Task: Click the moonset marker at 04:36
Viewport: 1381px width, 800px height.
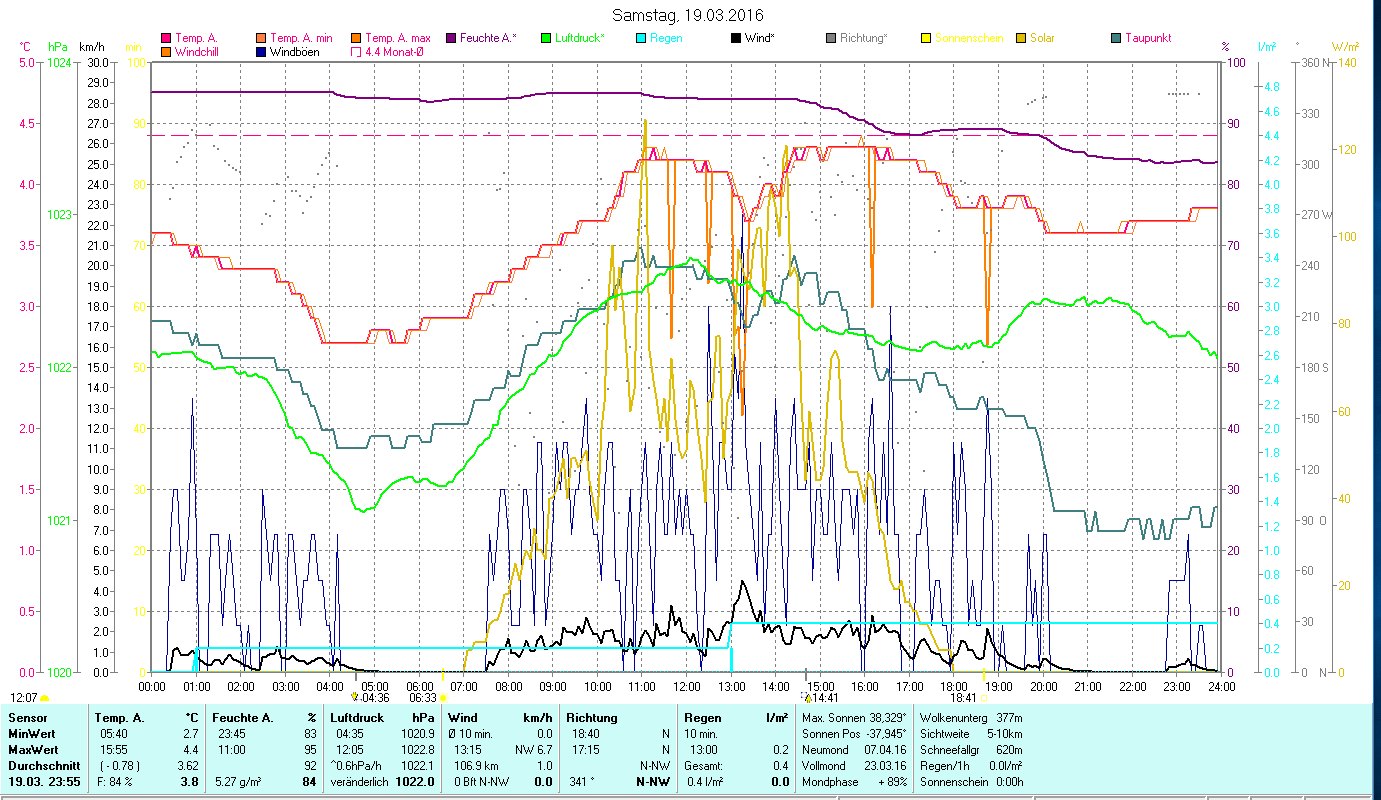Action: [354, 696]
